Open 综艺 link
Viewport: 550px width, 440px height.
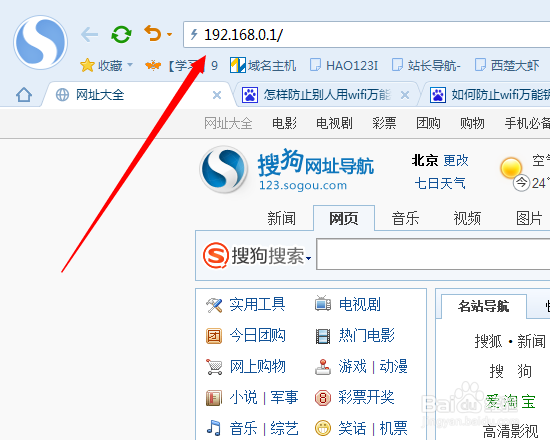tap(284, 428)
